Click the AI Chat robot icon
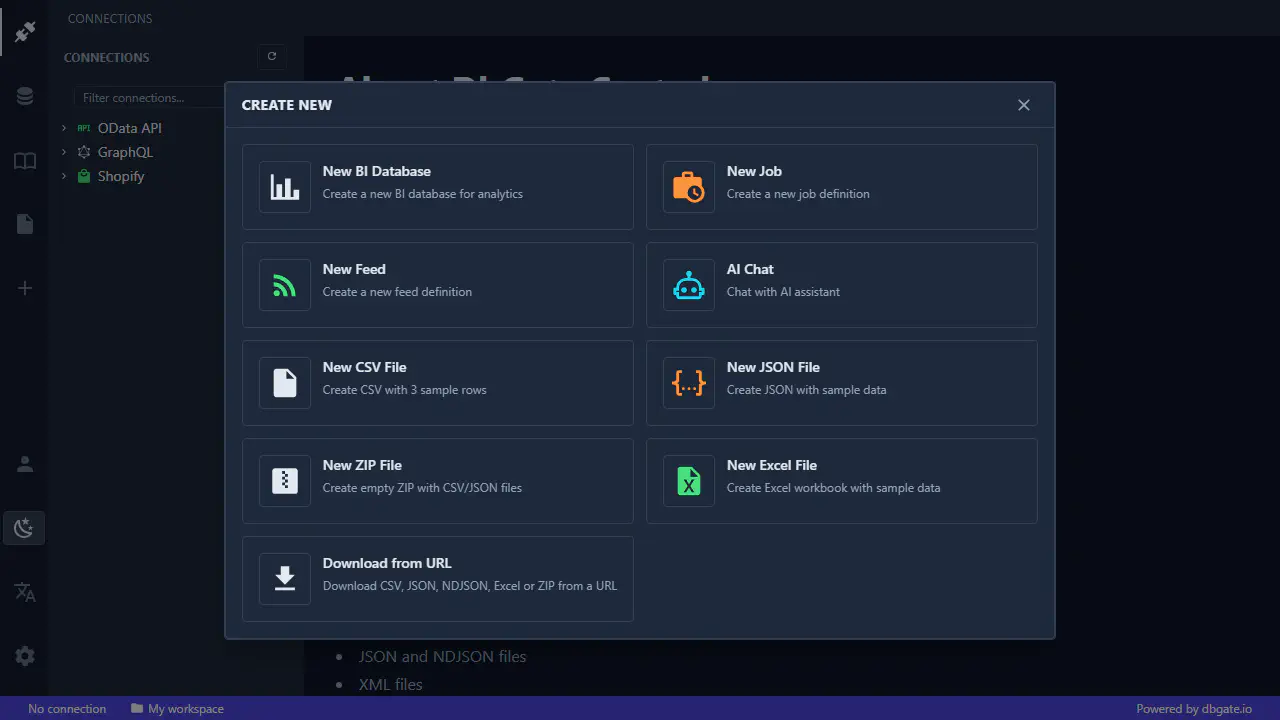Viewport: 1280px width, 720px height. 689,285
